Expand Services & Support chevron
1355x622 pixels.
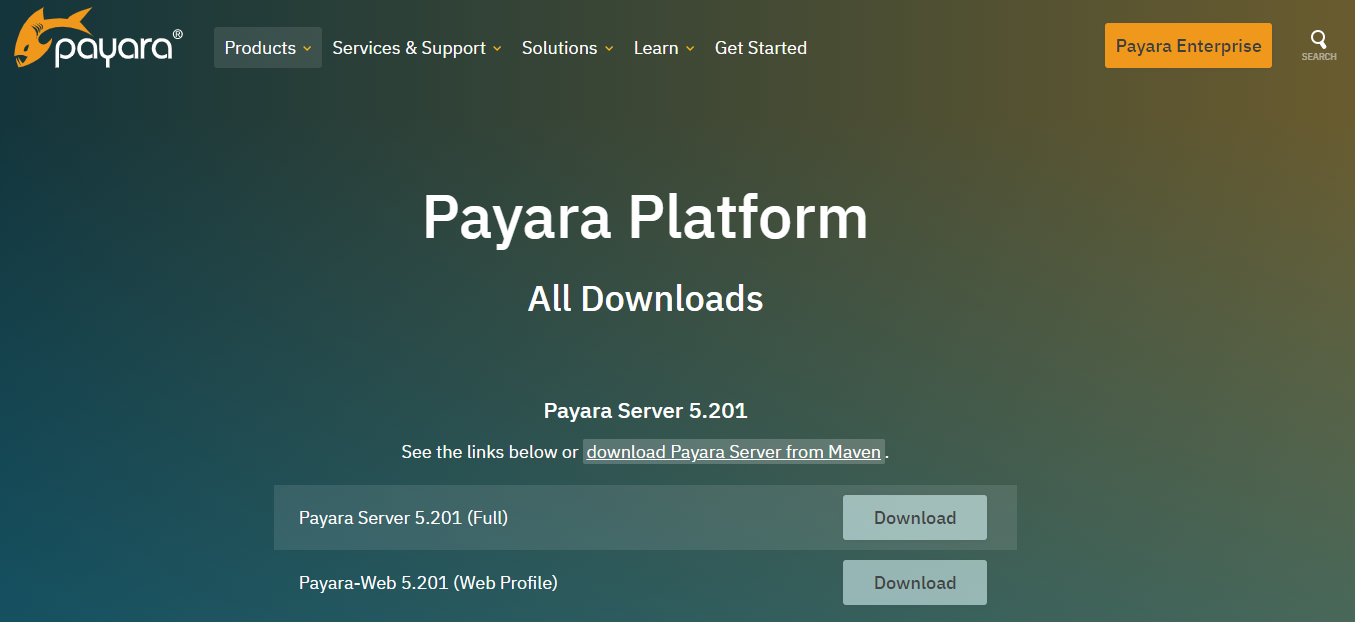497,49
